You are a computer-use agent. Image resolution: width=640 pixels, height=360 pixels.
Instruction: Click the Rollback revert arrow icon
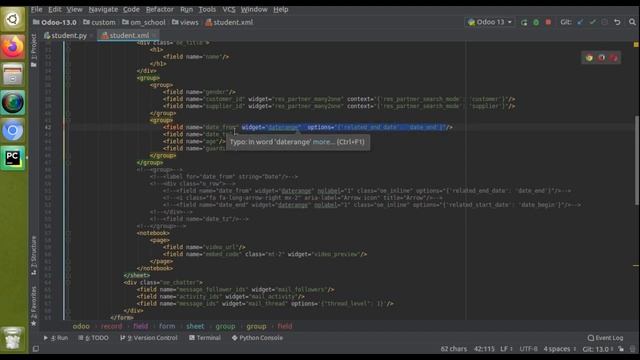(x=617, y=22)
